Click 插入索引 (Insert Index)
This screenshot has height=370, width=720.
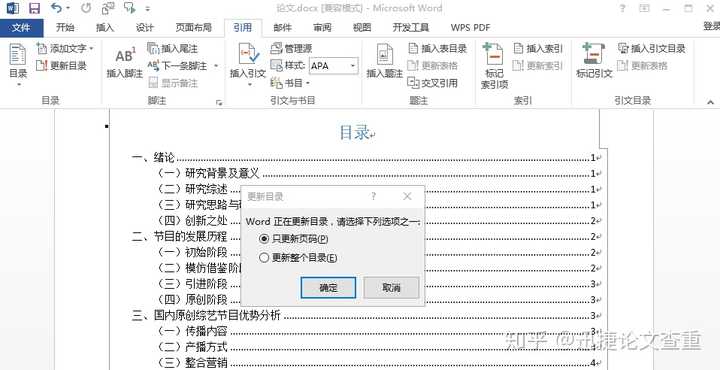click(538, 49)
